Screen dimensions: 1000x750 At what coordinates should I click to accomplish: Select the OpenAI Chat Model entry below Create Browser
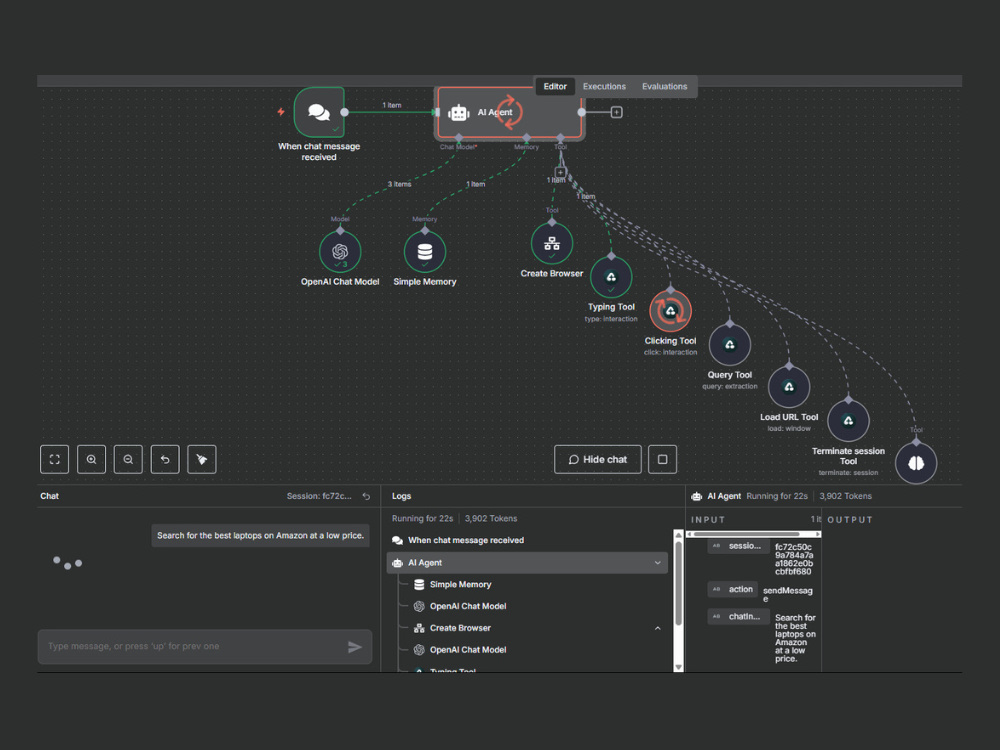[467, 650]
